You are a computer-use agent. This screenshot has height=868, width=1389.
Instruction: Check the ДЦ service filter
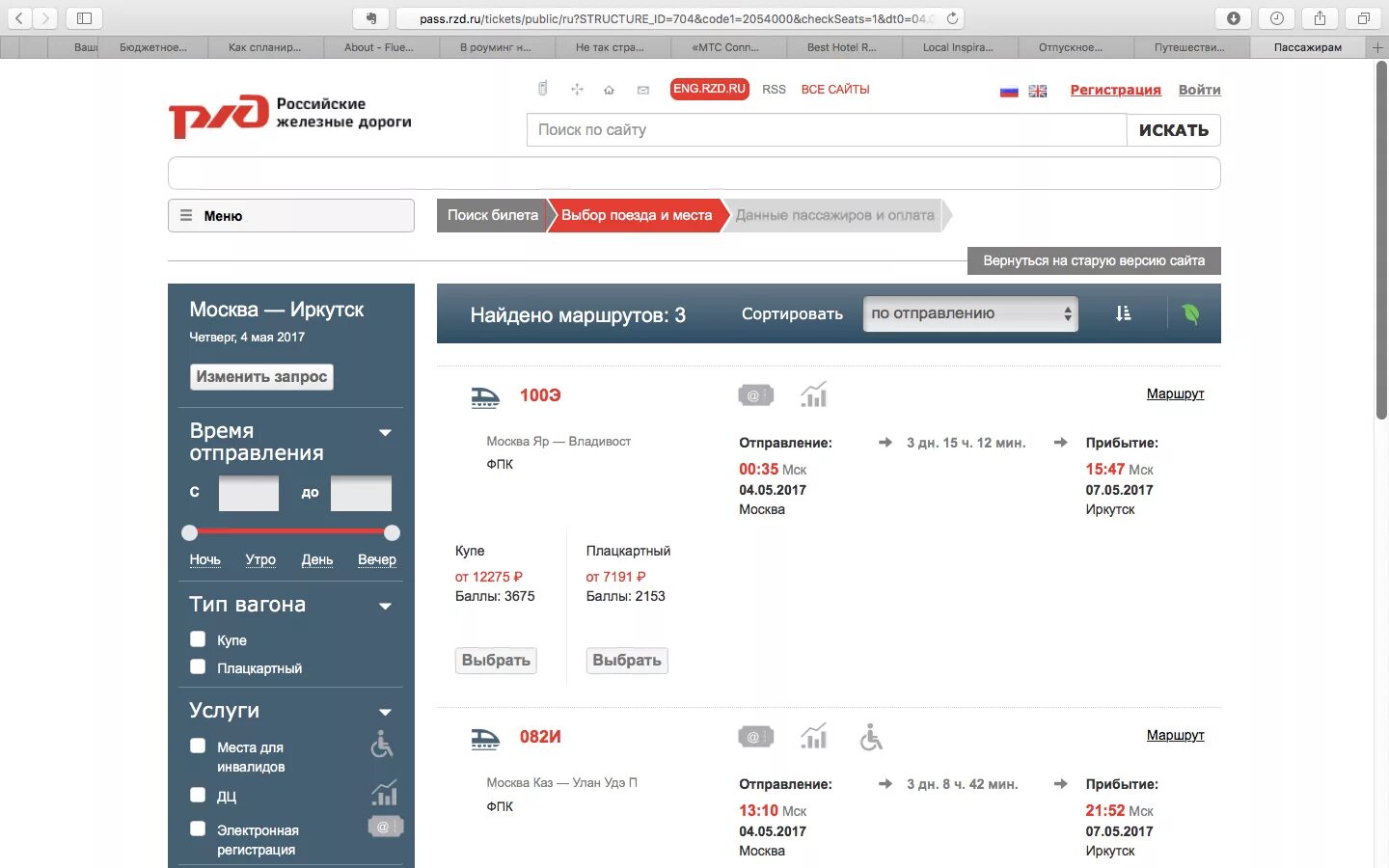[x=198, y=795]
